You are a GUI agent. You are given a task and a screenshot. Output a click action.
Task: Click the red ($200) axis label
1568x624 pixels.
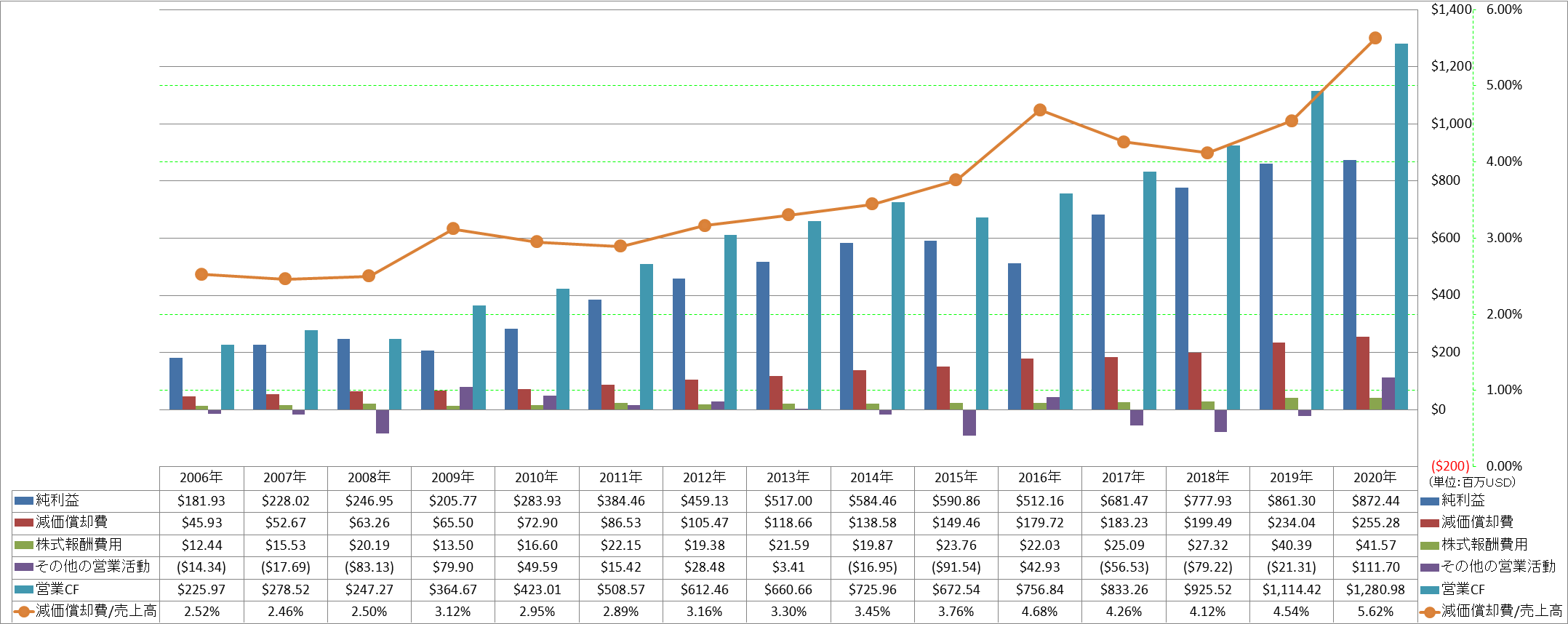(x=1450, y=466)
